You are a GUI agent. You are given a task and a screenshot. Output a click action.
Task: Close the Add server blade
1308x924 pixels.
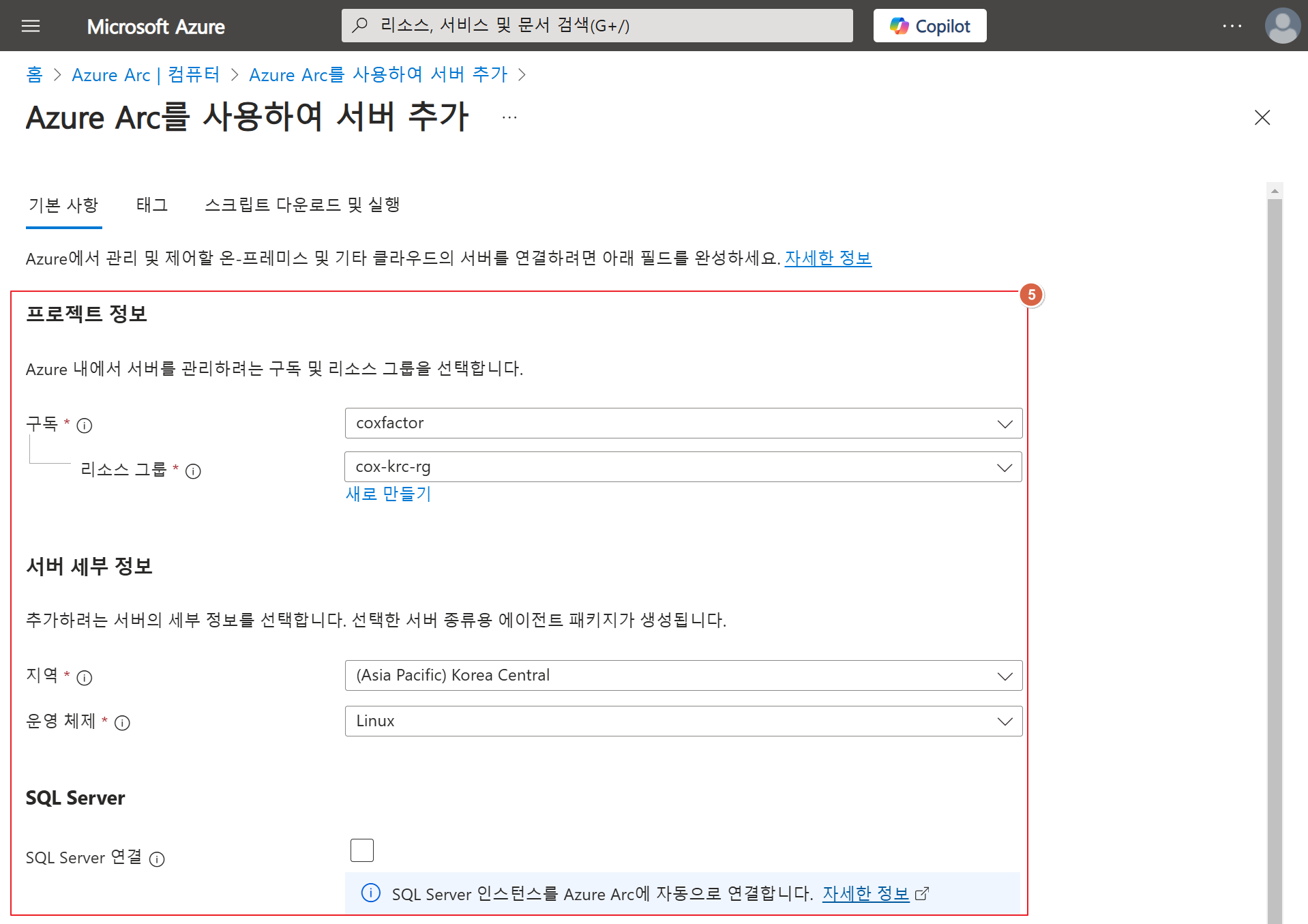point(1262,117)
